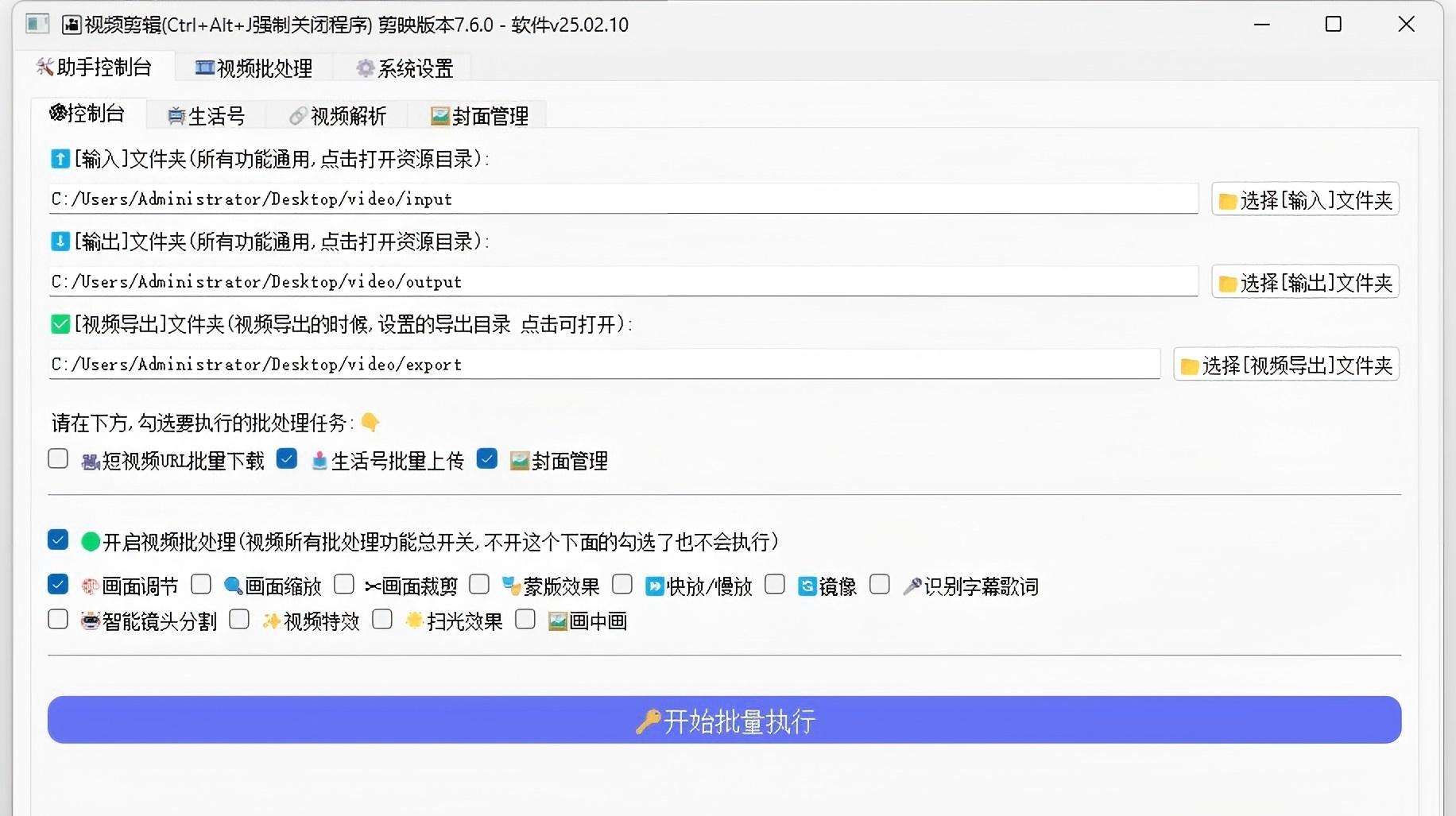Click the 视频特效 sparkle icon
Viewport: 1456px width, 816px height.
(272, 621)
